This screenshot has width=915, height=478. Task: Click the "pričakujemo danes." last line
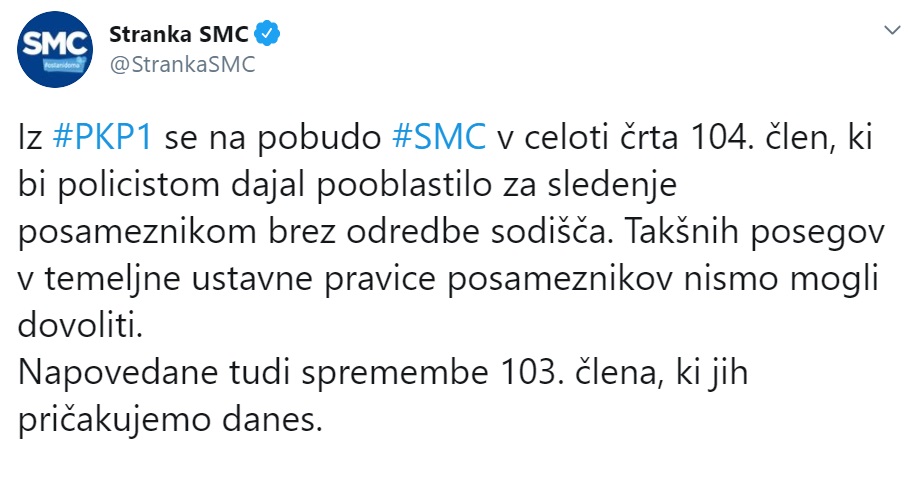click(x=172, y=416)
